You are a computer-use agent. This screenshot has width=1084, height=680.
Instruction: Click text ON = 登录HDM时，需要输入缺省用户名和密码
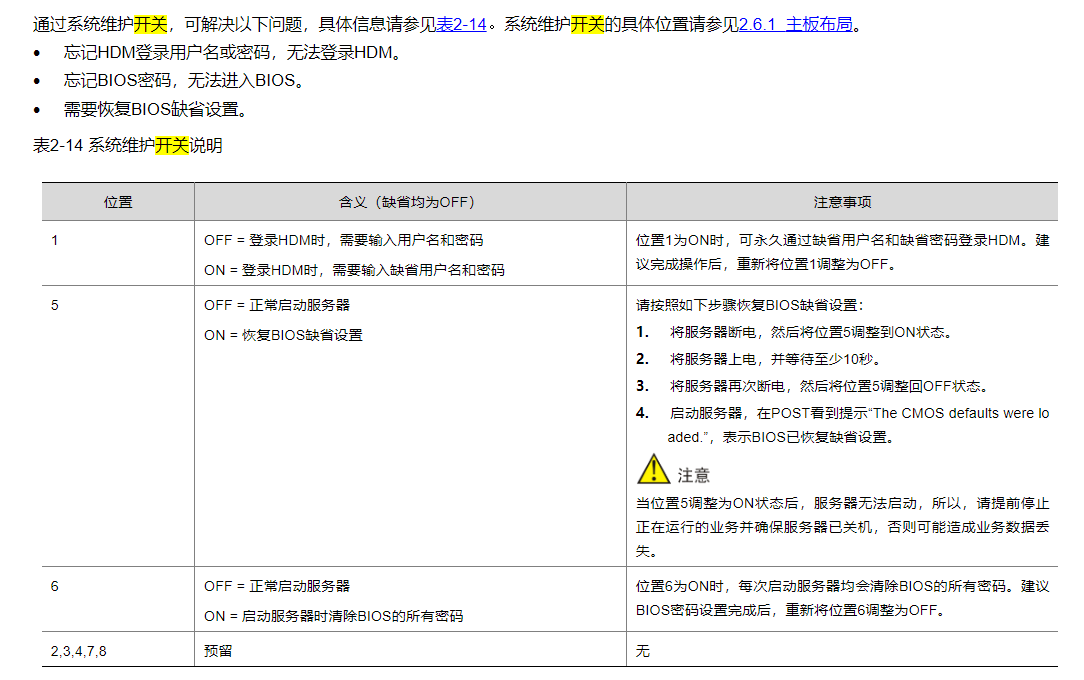[x=354, y=270]
